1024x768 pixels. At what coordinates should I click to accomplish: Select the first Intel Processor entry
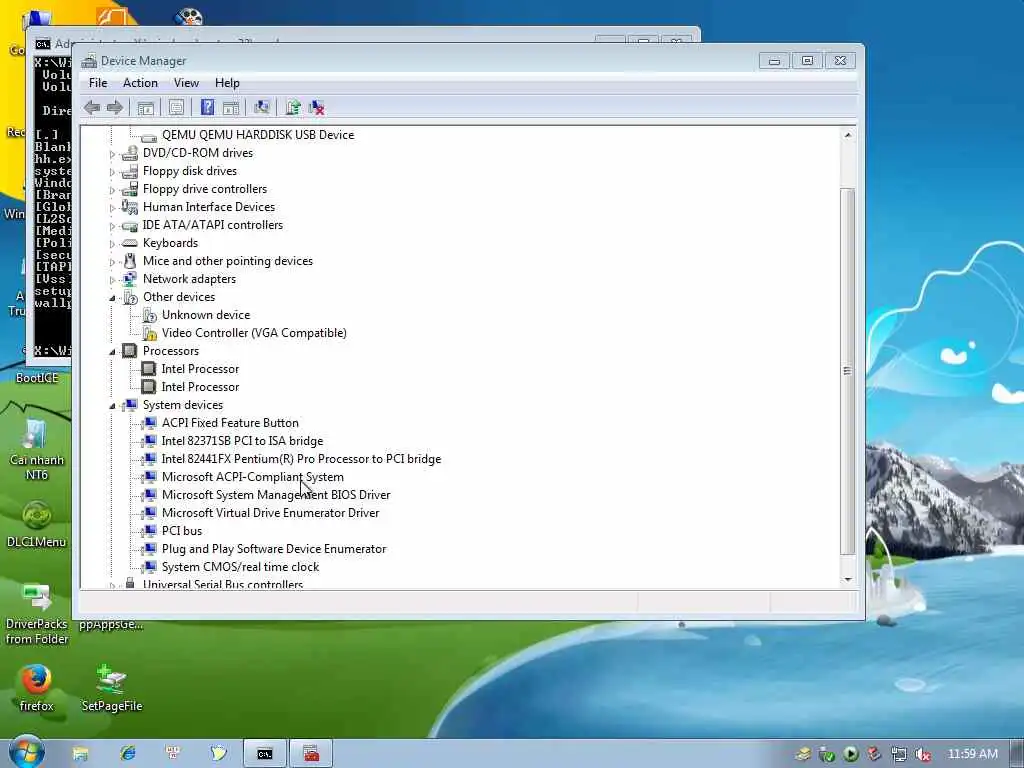click(200, 369)
